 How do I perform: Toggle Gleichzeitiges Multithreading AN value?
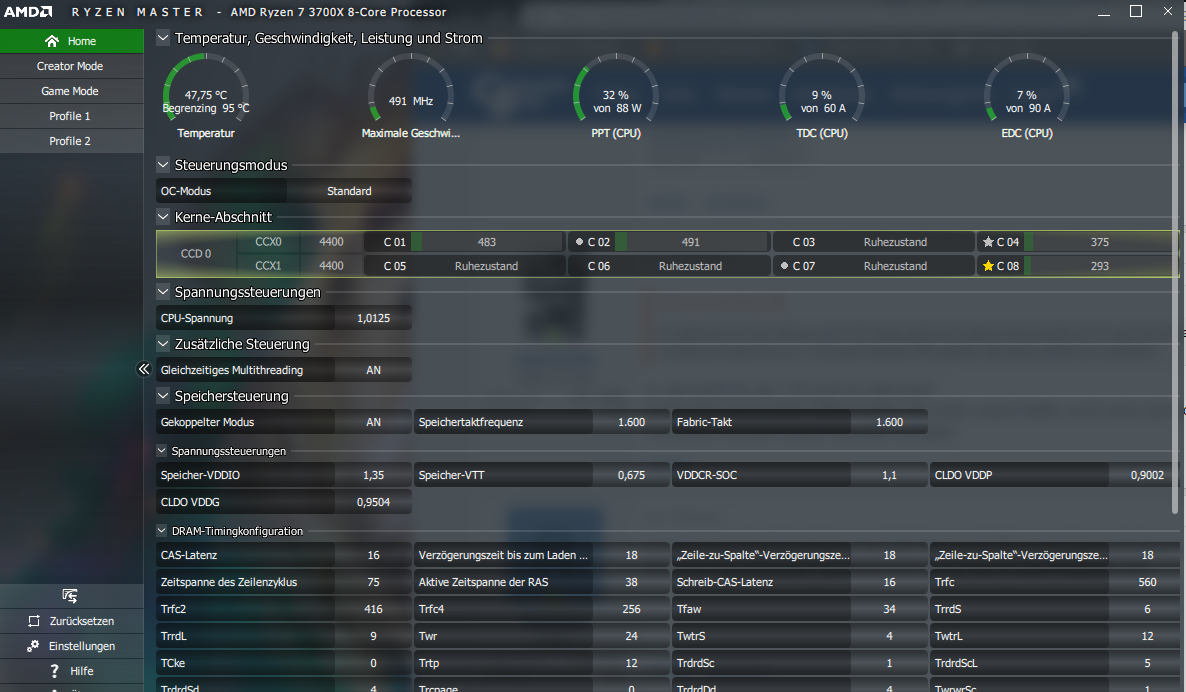tap(374, 370)
